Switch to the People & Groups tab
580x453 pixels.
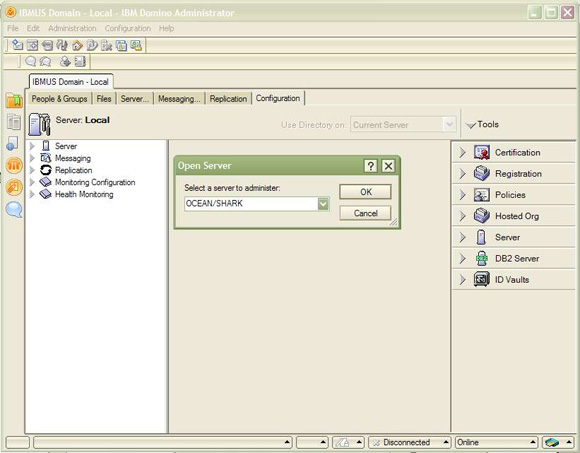coord(60,99)
